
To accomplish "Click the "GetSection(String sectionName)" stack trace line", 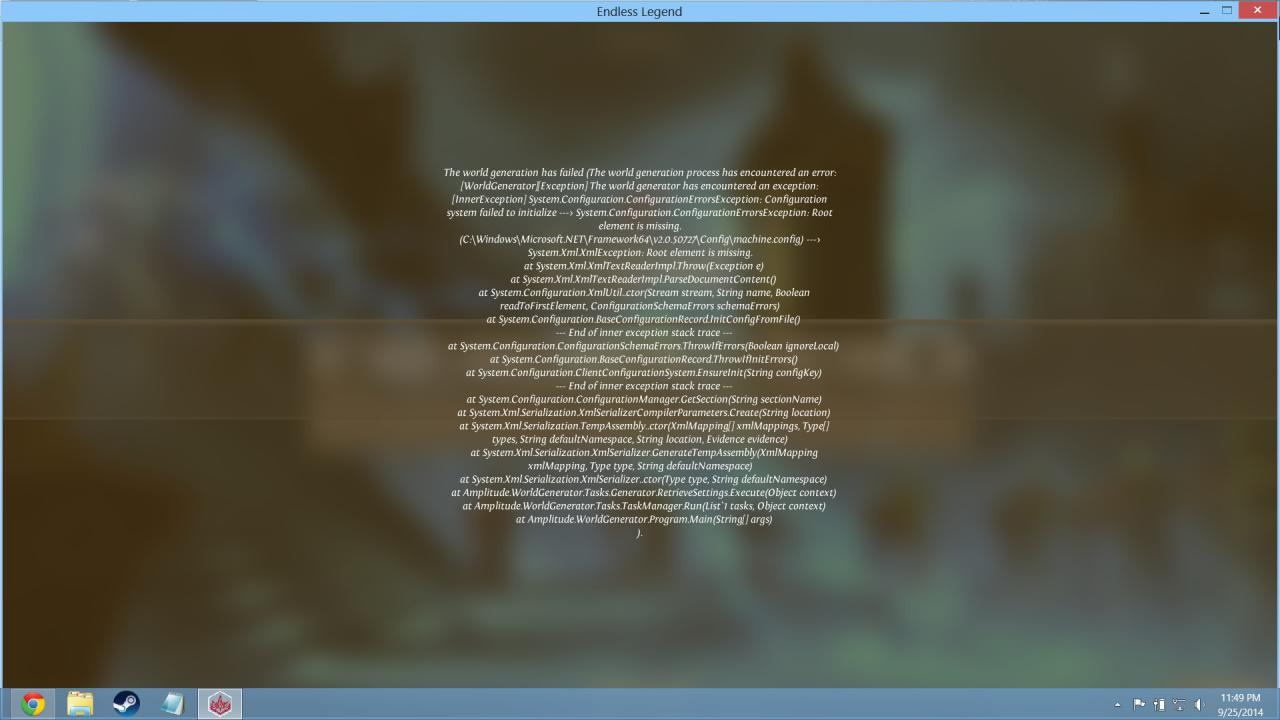I will 644,399.
